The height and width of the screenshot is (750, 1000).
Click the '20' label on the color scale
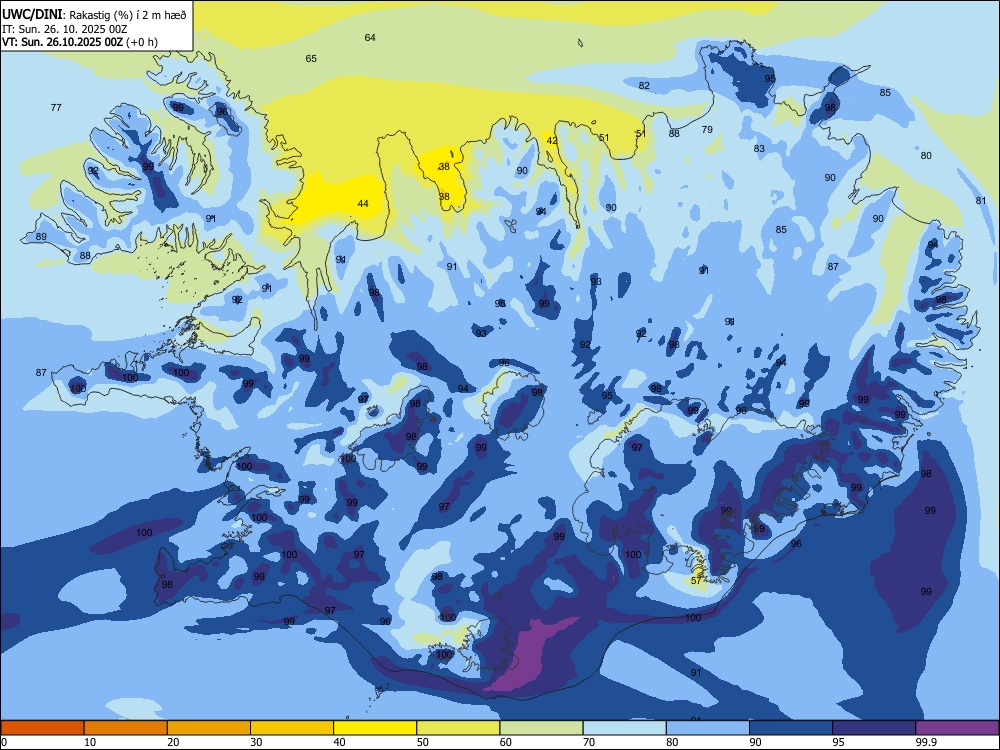(x=173, y=742)
